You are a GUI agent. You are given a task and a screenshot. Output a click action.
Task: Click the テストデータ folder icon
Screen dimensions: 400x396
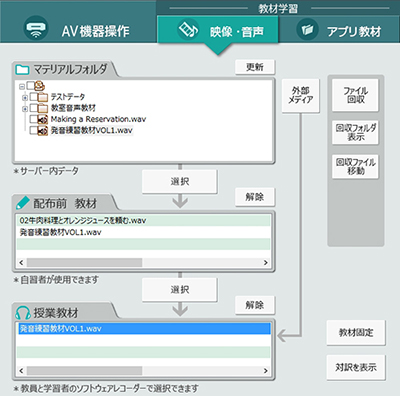tap(43, 97)
